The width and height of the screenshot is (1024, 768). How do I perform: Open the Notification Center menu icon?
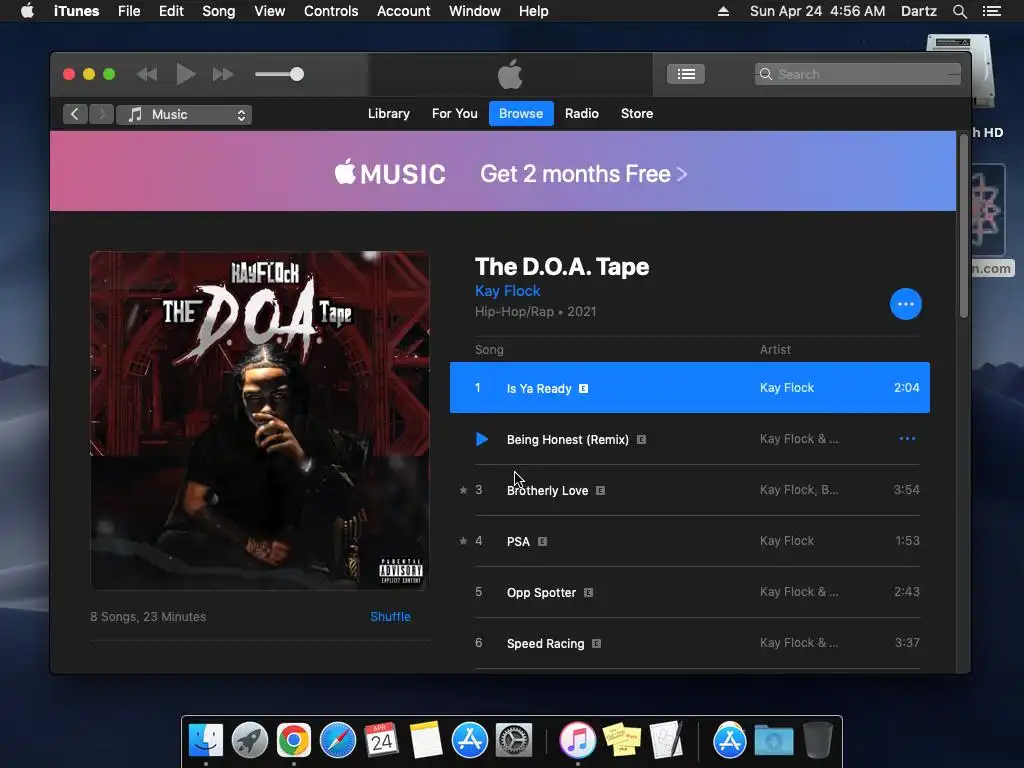(991, 11)
